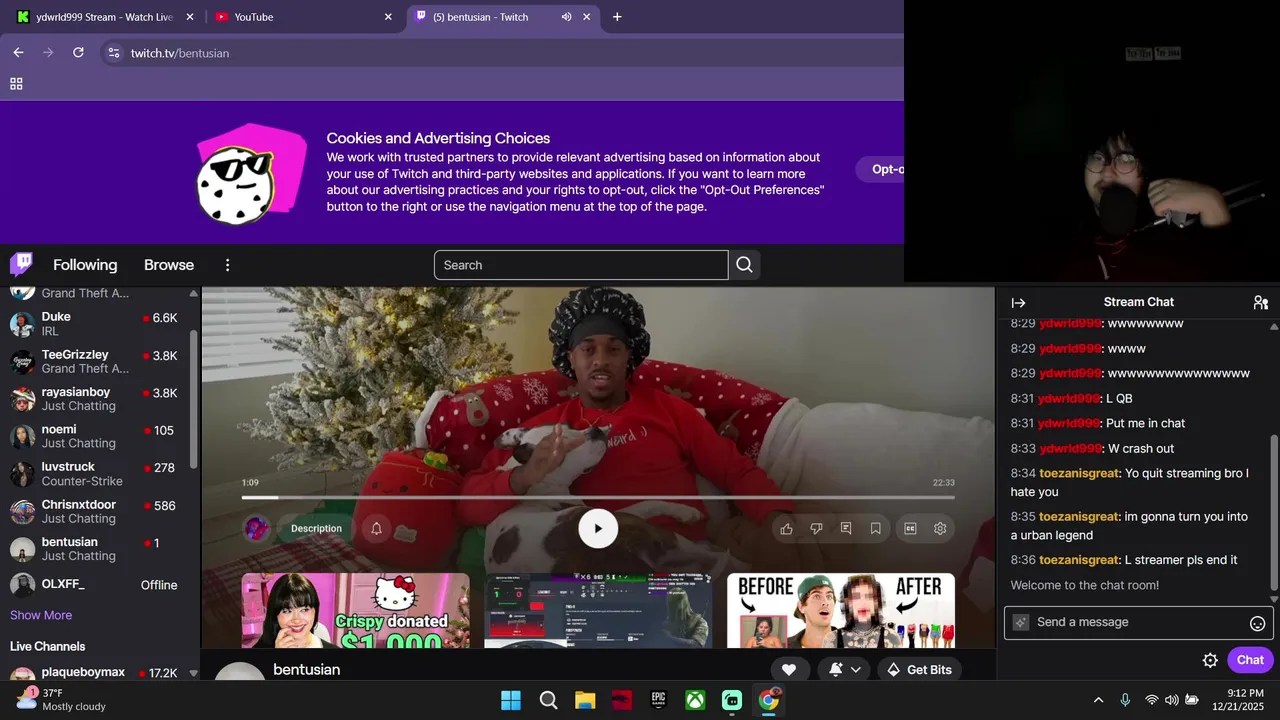Select the noemi channel in sidebar
Viewport: 1280px width, 720px height.
click(95, 436)
